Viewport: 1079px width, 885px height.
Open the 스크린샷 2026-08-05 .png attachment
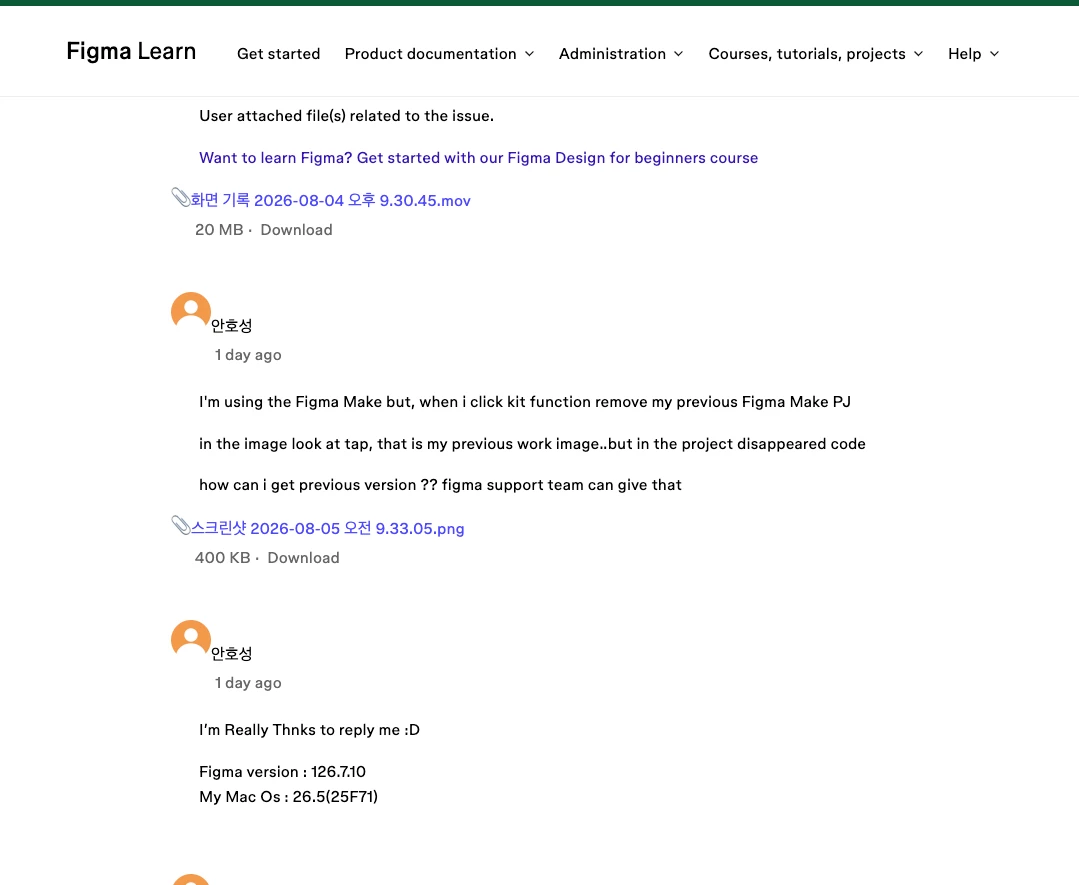(x=328, y=529)
